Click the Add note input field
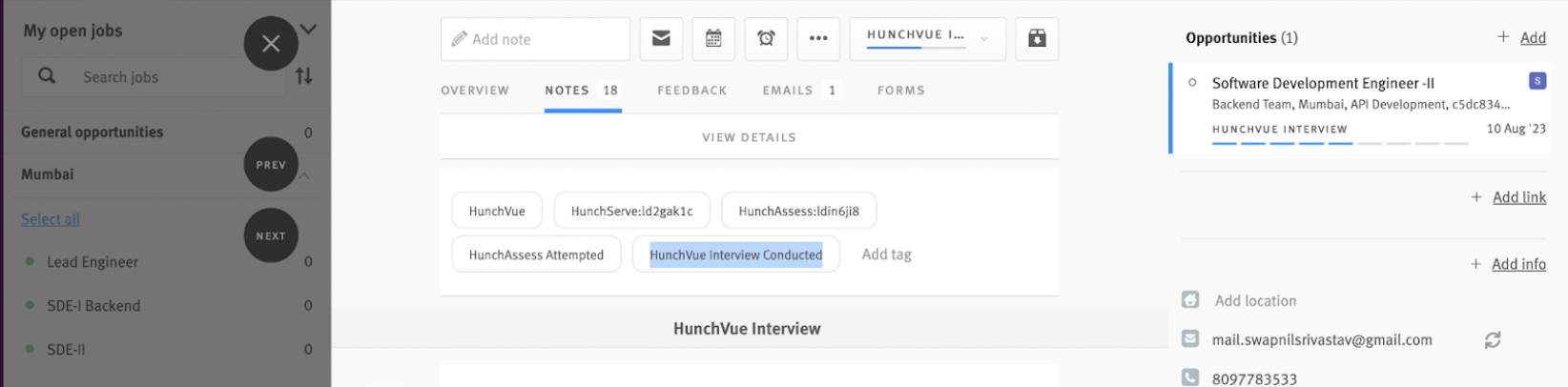Viewport: 1568px width, 387px height. pos(535,39)
